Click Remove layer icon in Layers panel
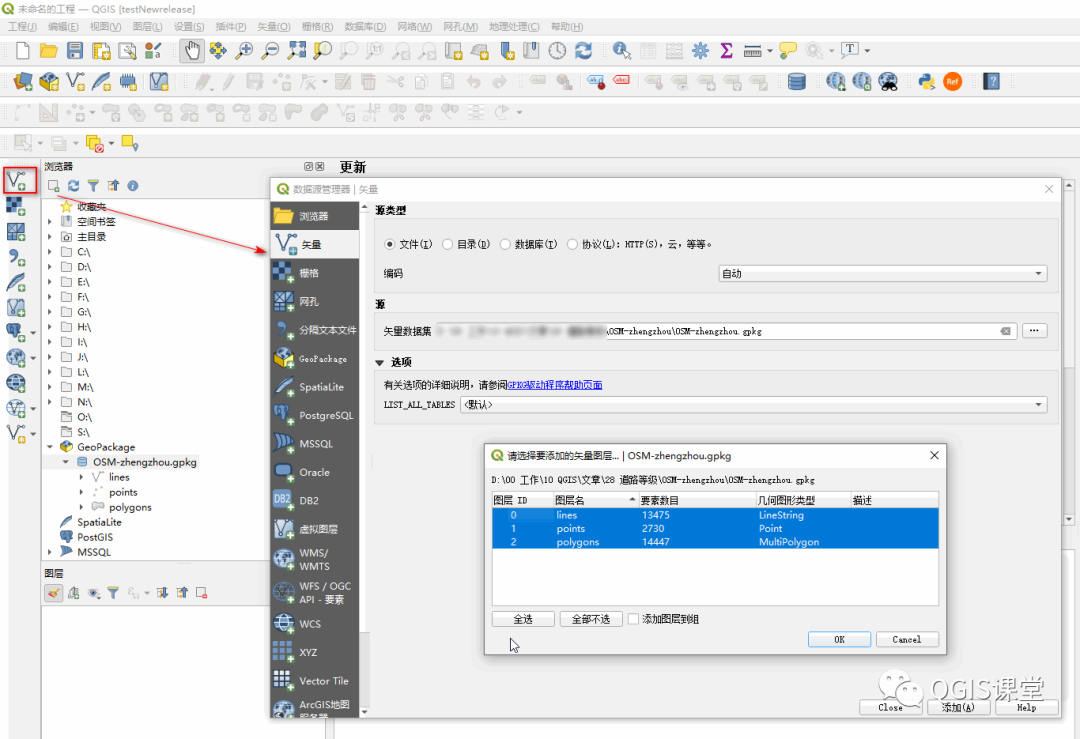 (x=202, y=592)
